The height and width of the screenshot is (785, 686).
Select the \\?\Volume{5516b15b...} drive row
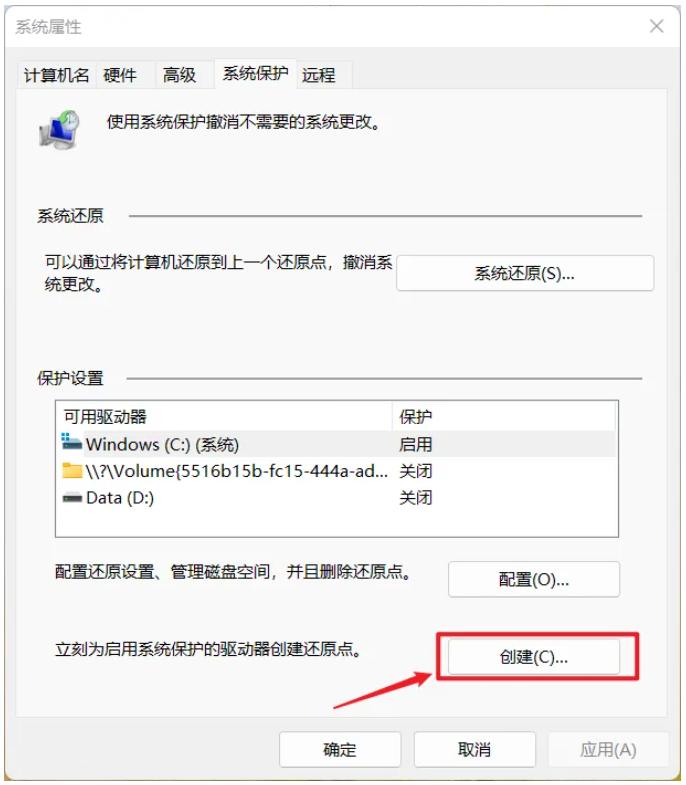(336, 471)
